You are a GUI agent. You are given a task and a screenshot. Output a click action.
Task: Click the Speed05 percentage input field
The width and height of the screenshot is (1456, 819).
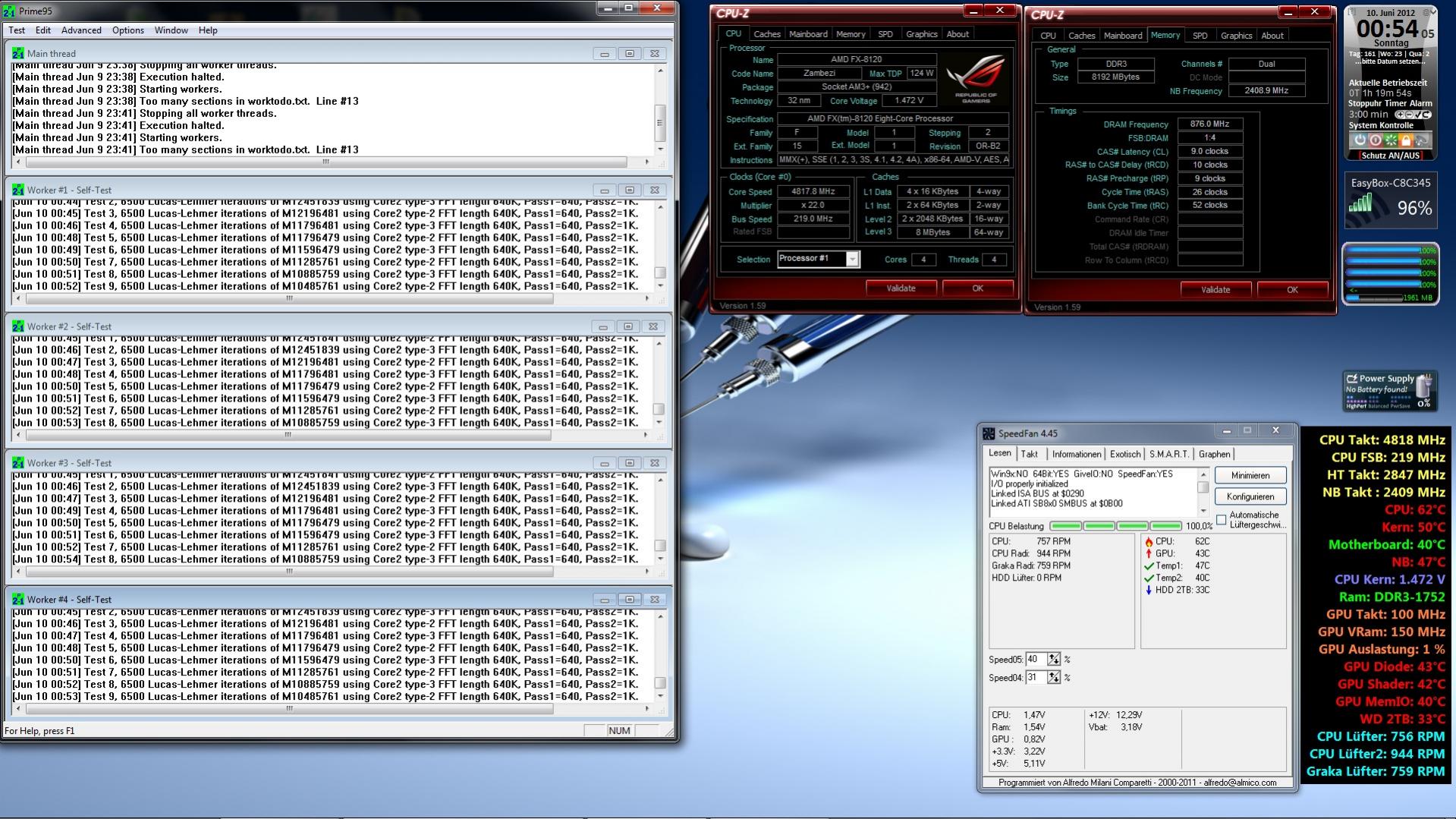tap(1036, 660)
